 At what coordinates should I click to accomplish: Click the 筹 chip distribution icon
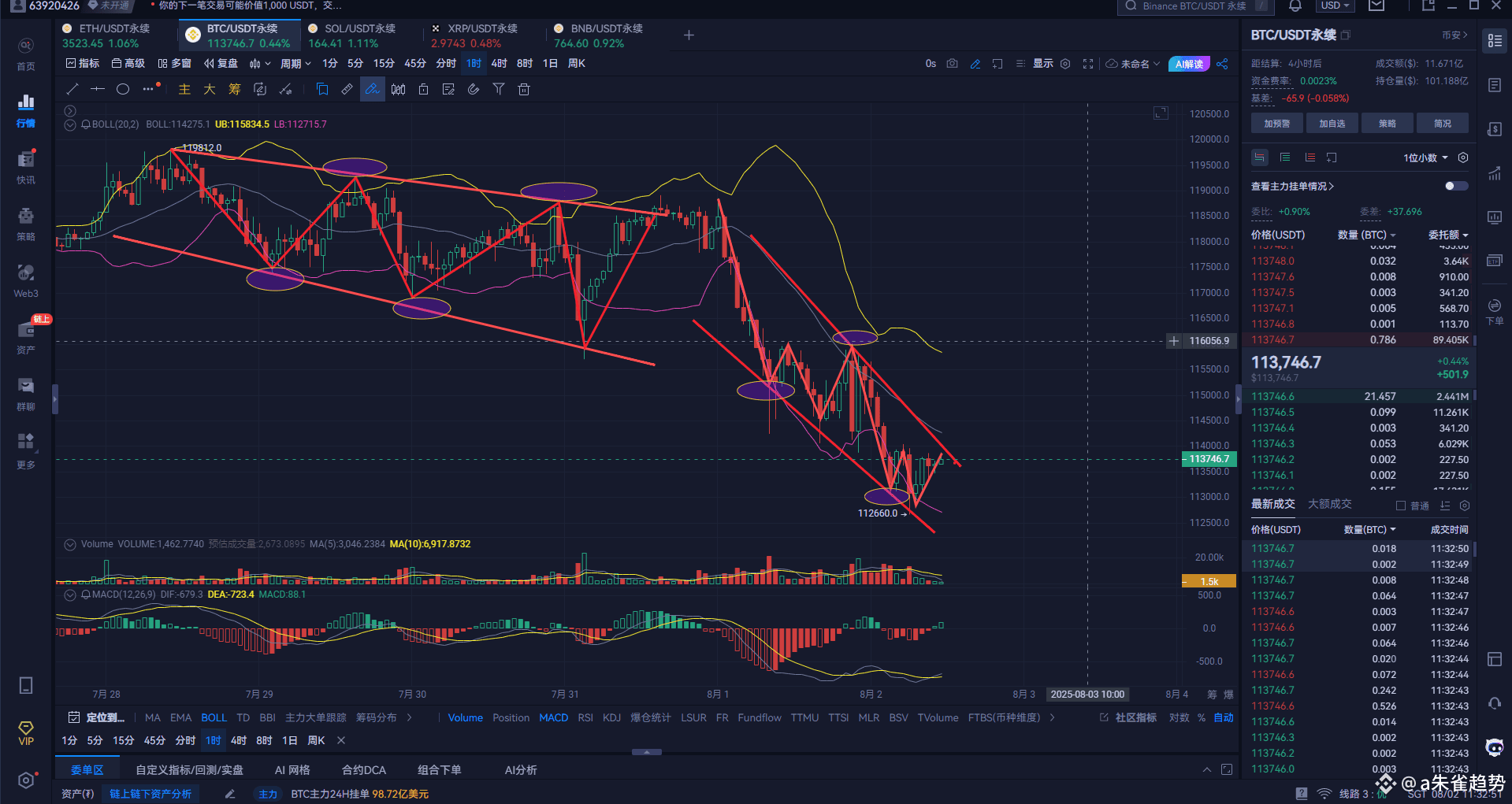[235, 89]
